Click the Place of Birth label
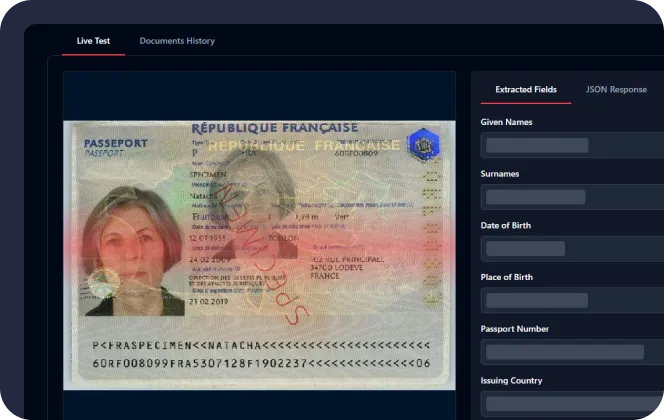 coord(506,277)
